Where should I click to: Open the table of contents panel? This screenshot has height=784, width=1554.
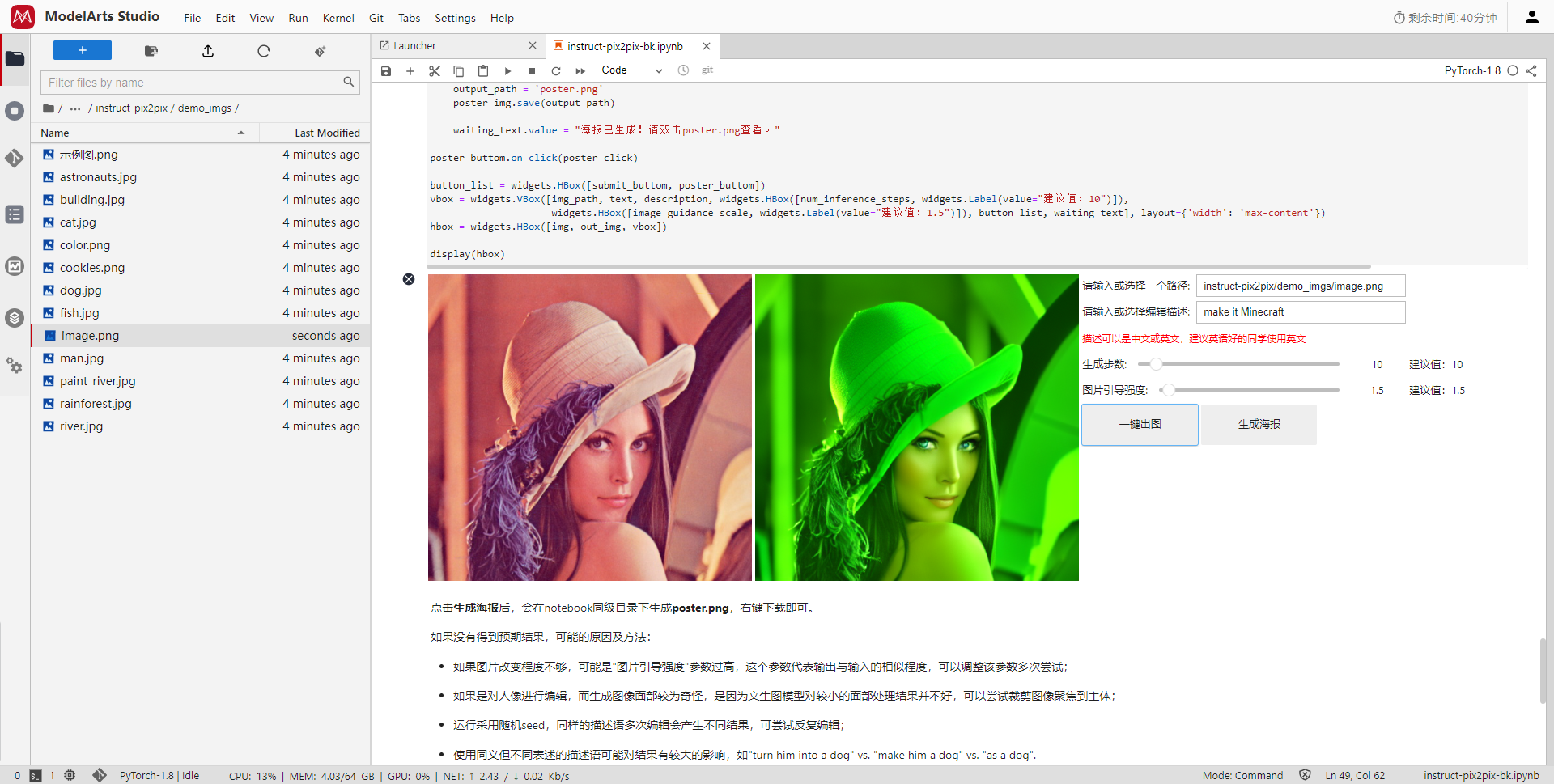(x=15, y=214)
